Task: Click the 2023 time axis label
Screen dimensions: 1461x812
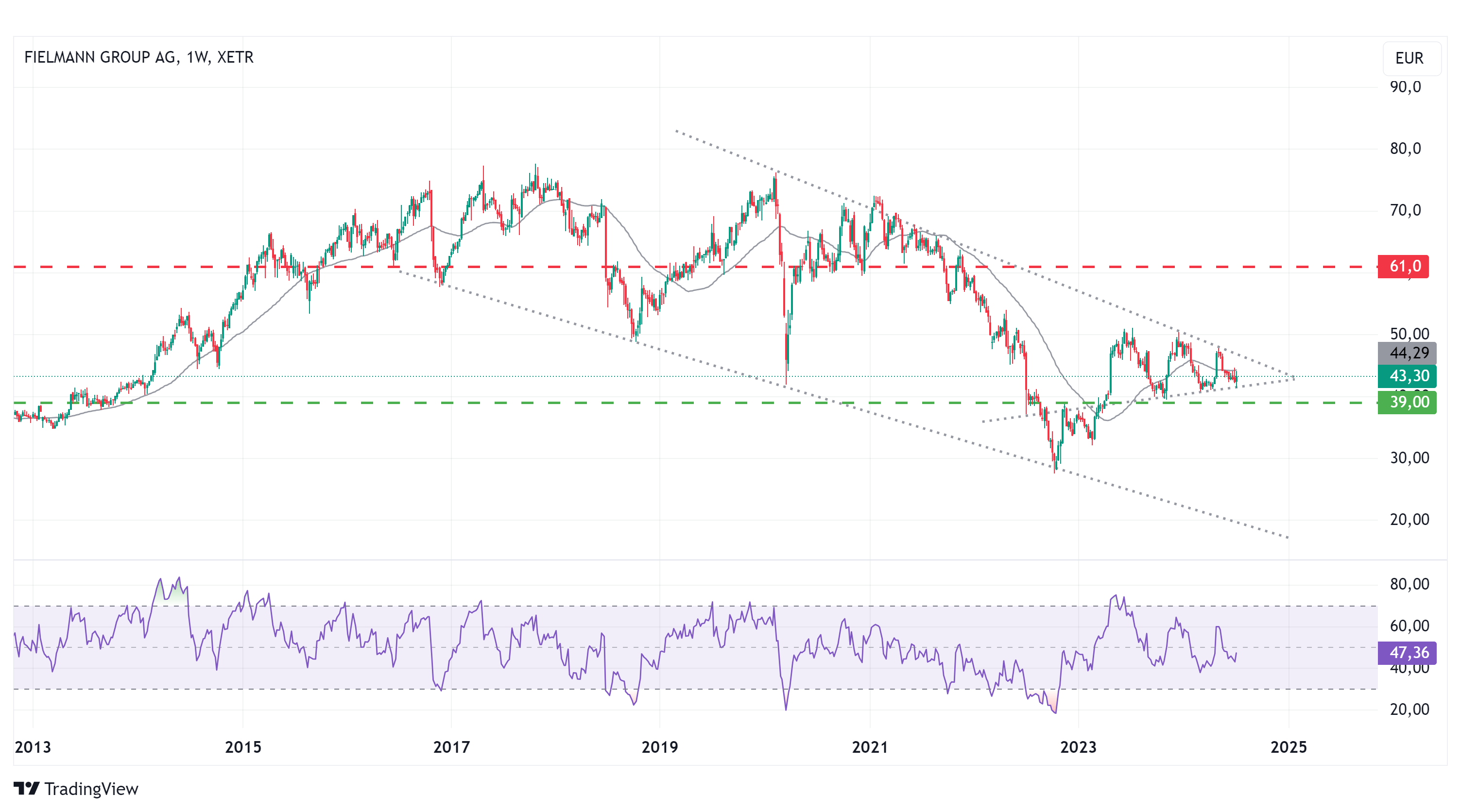Action: pyautogui.click(x=1078, y=747)
